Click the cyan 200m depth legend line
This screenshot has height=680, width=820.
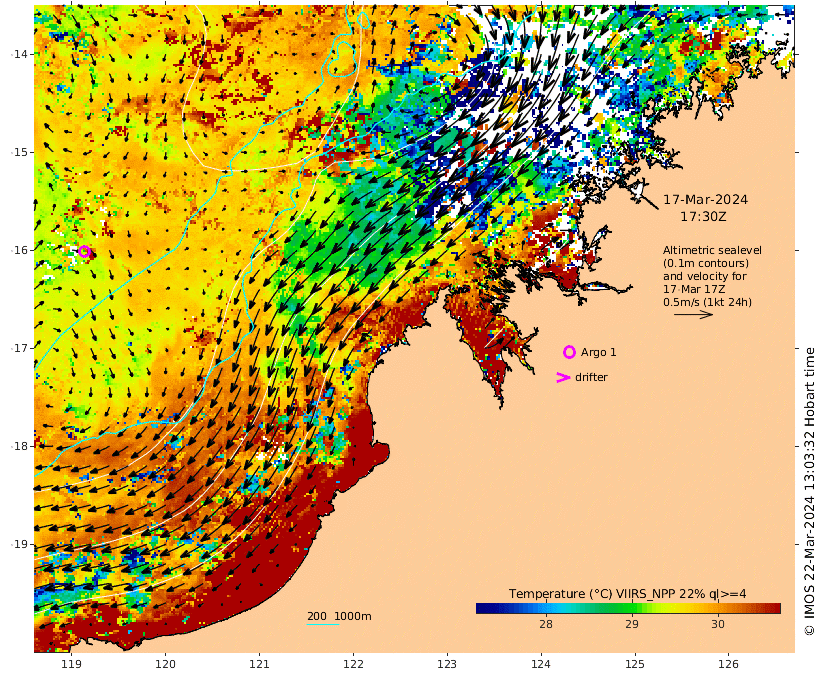(323, 624)
